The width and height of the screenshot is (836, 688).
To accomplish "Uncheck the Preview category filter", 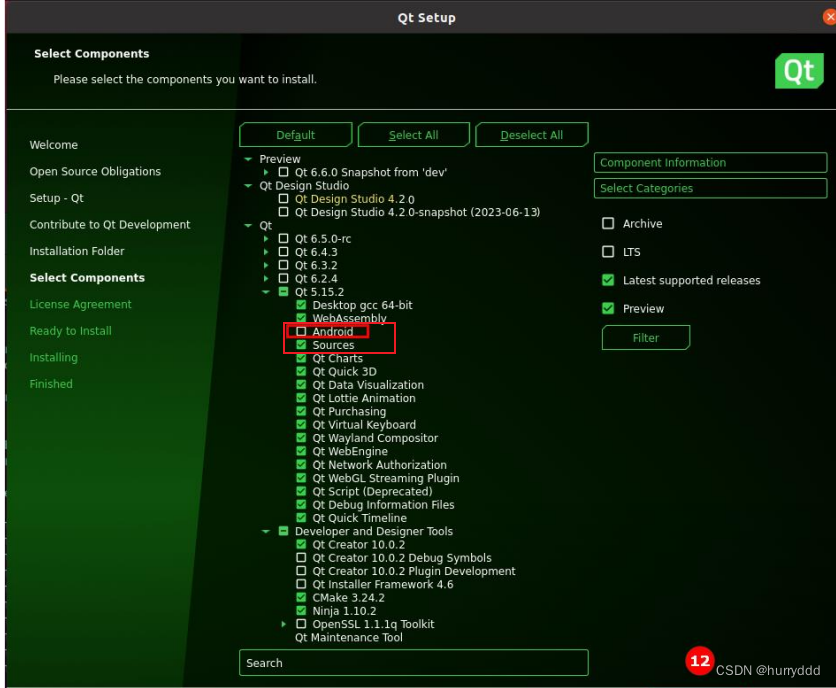I will pos(608,308).
